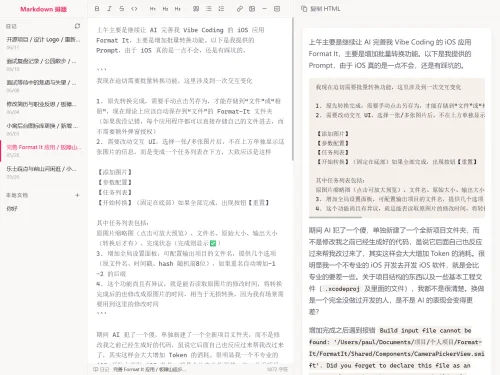Click the preview code block's horizontal scrollbar
Screen dimensions: 500x375
coord(335,217)
